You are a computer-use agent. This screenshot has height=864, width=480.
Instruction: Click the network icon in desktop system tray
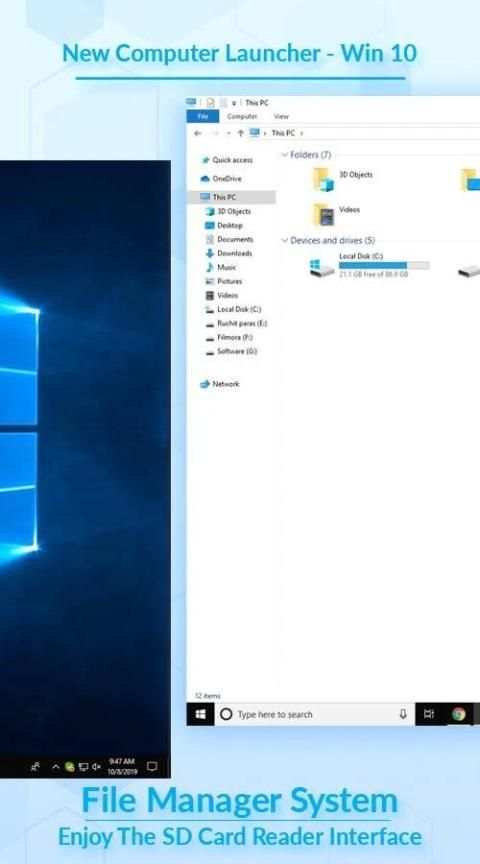[x=83, y=766]
